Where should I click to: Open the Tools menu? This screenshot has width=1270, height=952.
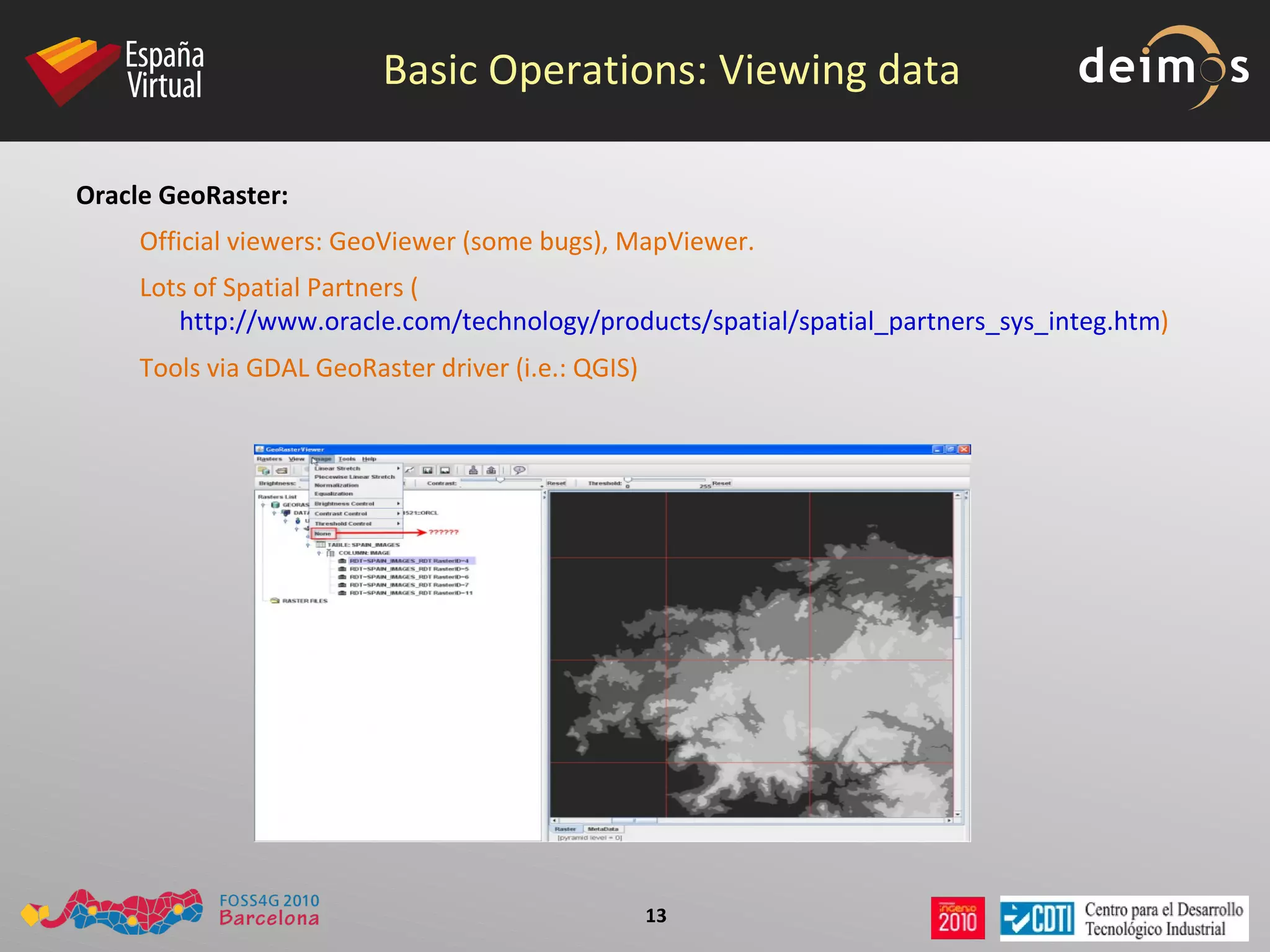pos(347,459)
